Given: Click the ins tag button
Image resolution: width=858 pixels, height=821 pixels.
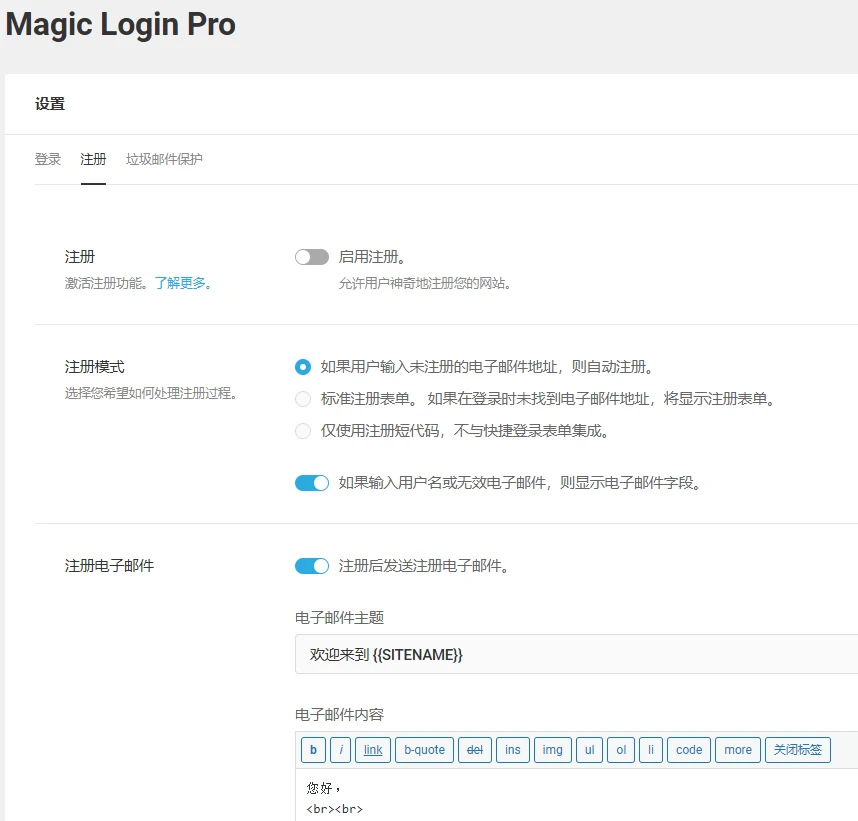Looking at the screenshot, I should [512, 750].
